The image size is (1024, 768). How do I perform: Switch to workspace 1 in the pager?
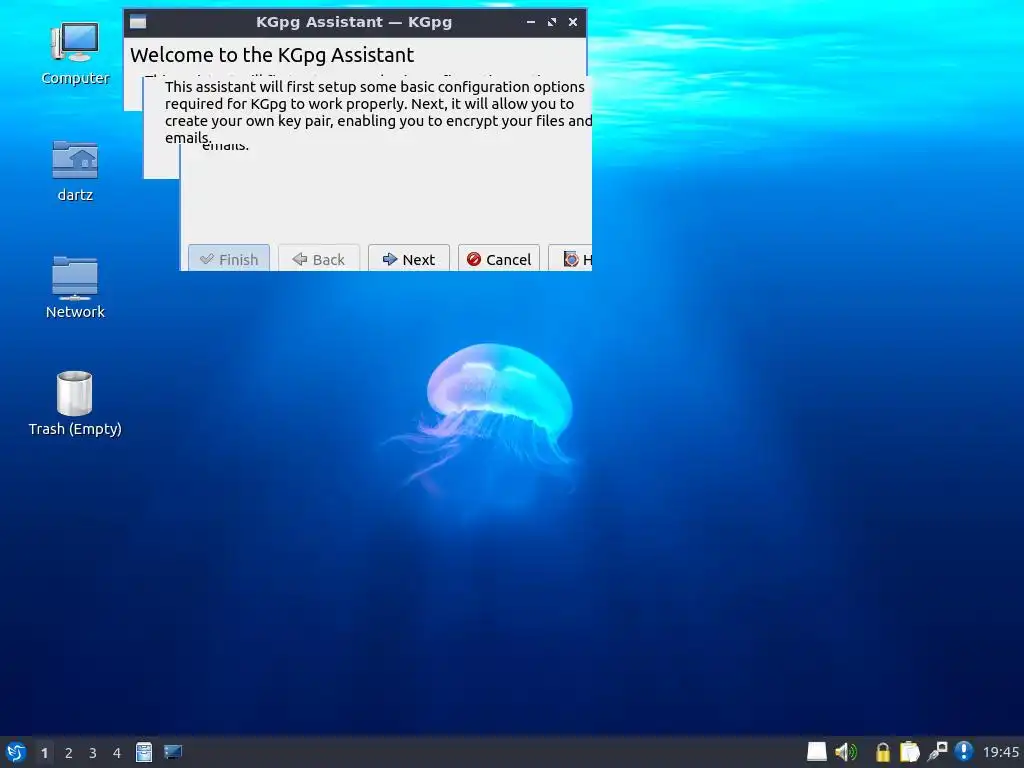[44, 753]
